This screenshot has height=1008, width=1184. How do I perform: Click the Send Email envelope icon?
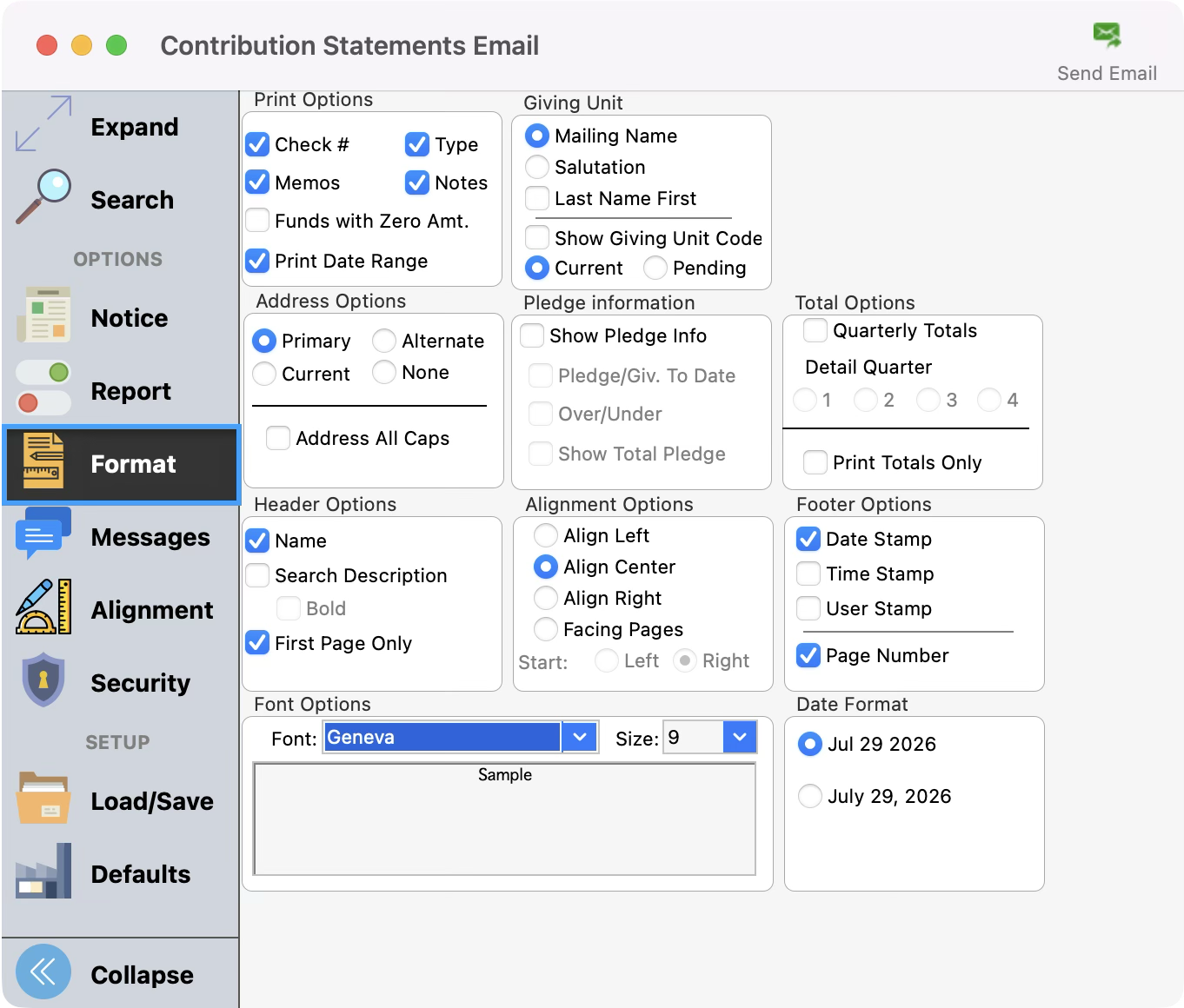[1107, 35]
